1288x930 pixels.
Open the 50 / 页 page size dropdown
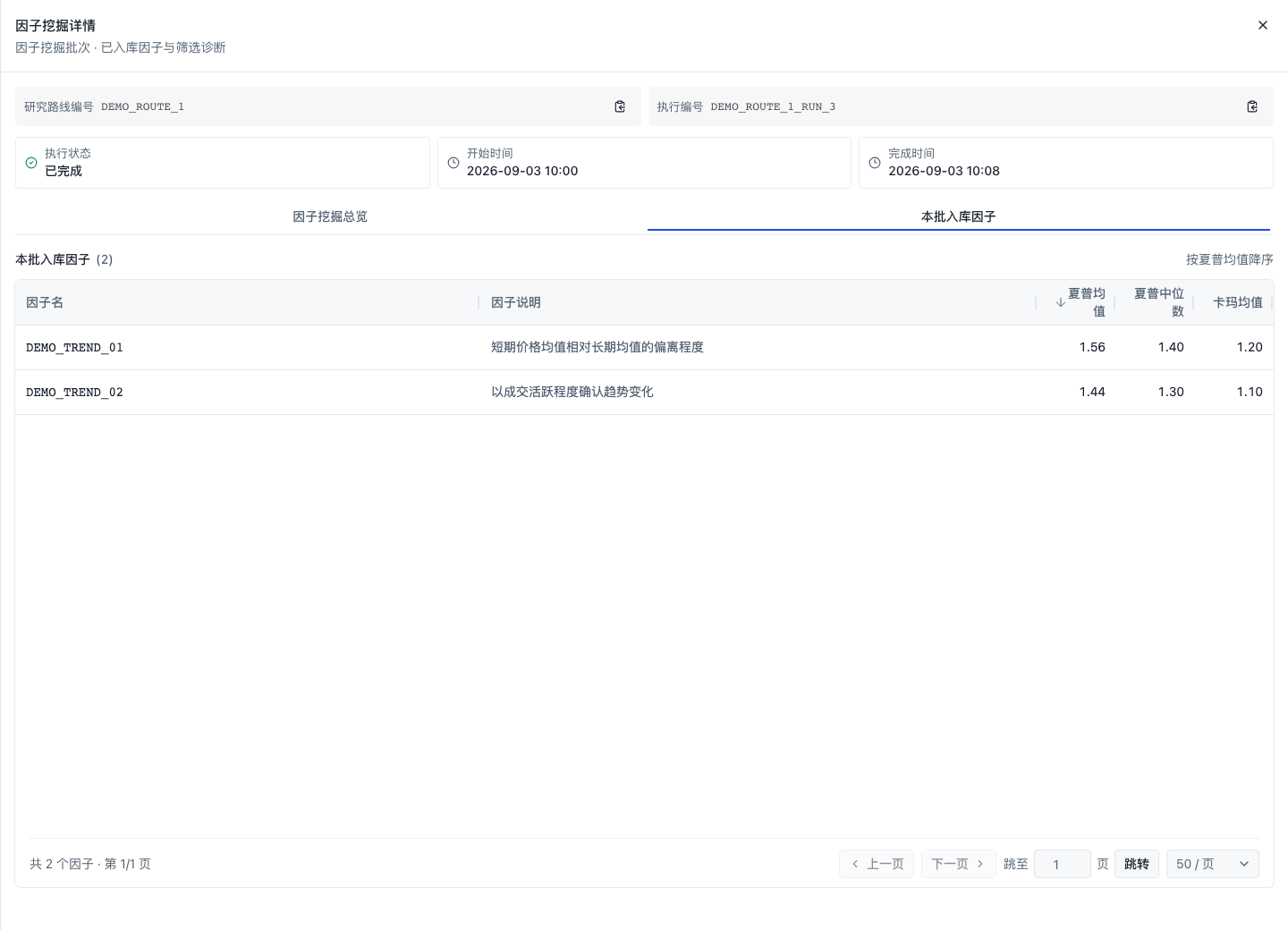click(x=1213, y=864)
